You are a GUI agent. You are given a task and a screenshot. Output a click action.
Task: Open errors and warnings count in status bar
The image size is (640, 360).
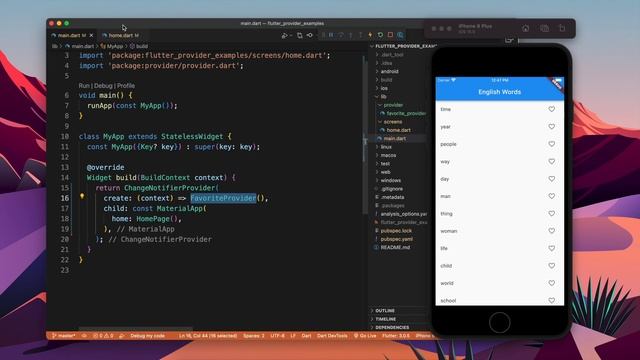click(103, 336)
